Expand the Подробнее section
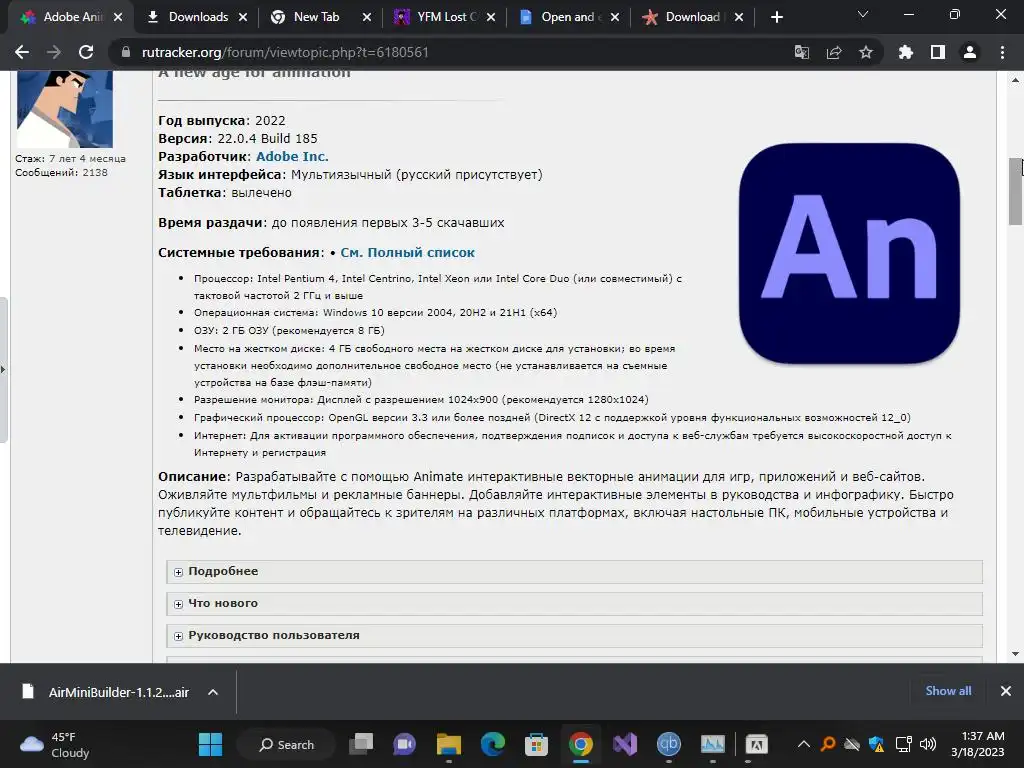Viewport: 1024px width, 768px height. [575, 571]
